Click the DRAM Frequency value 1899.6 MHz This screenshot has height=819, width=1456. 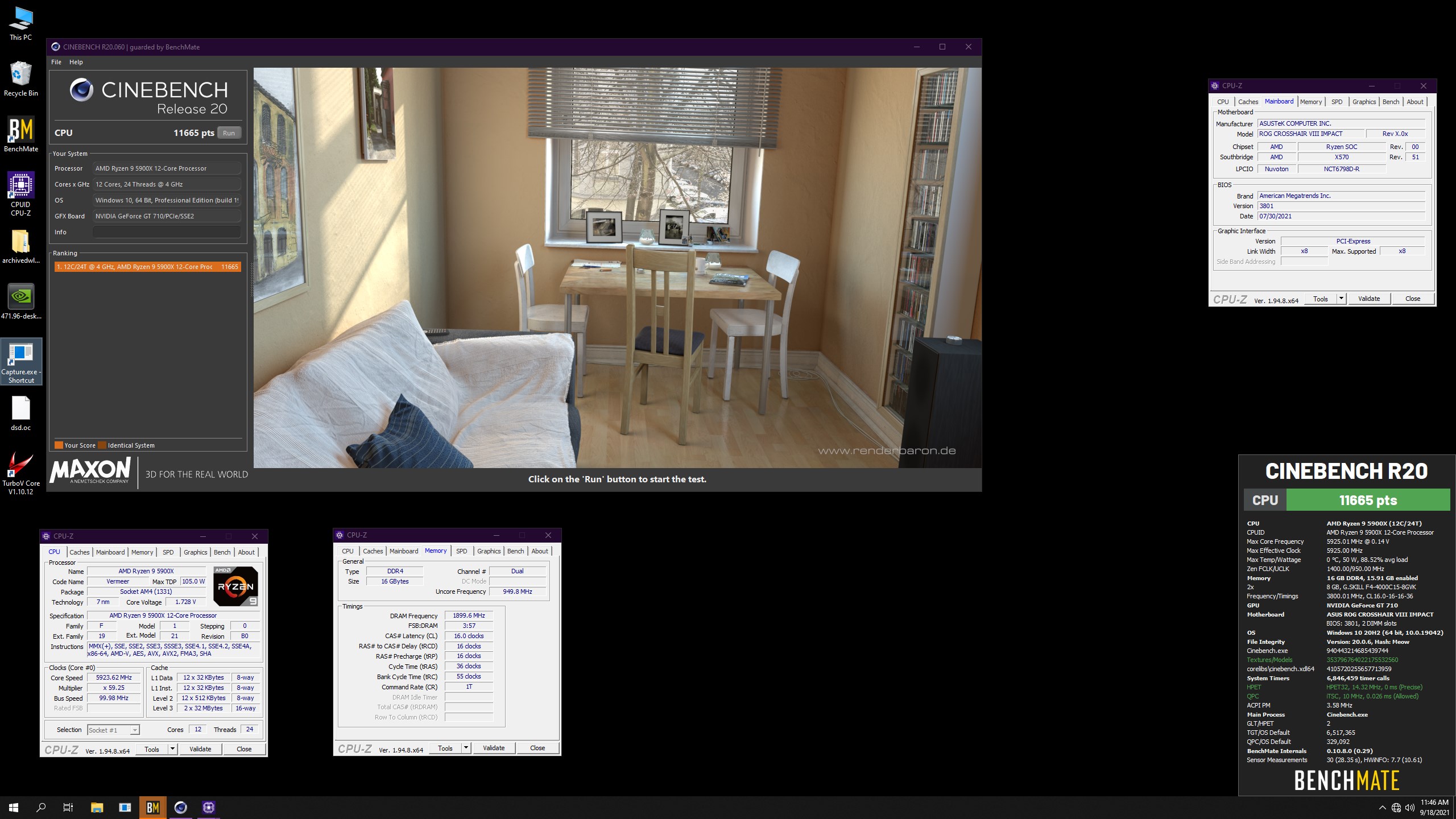[x=469, y=615]
